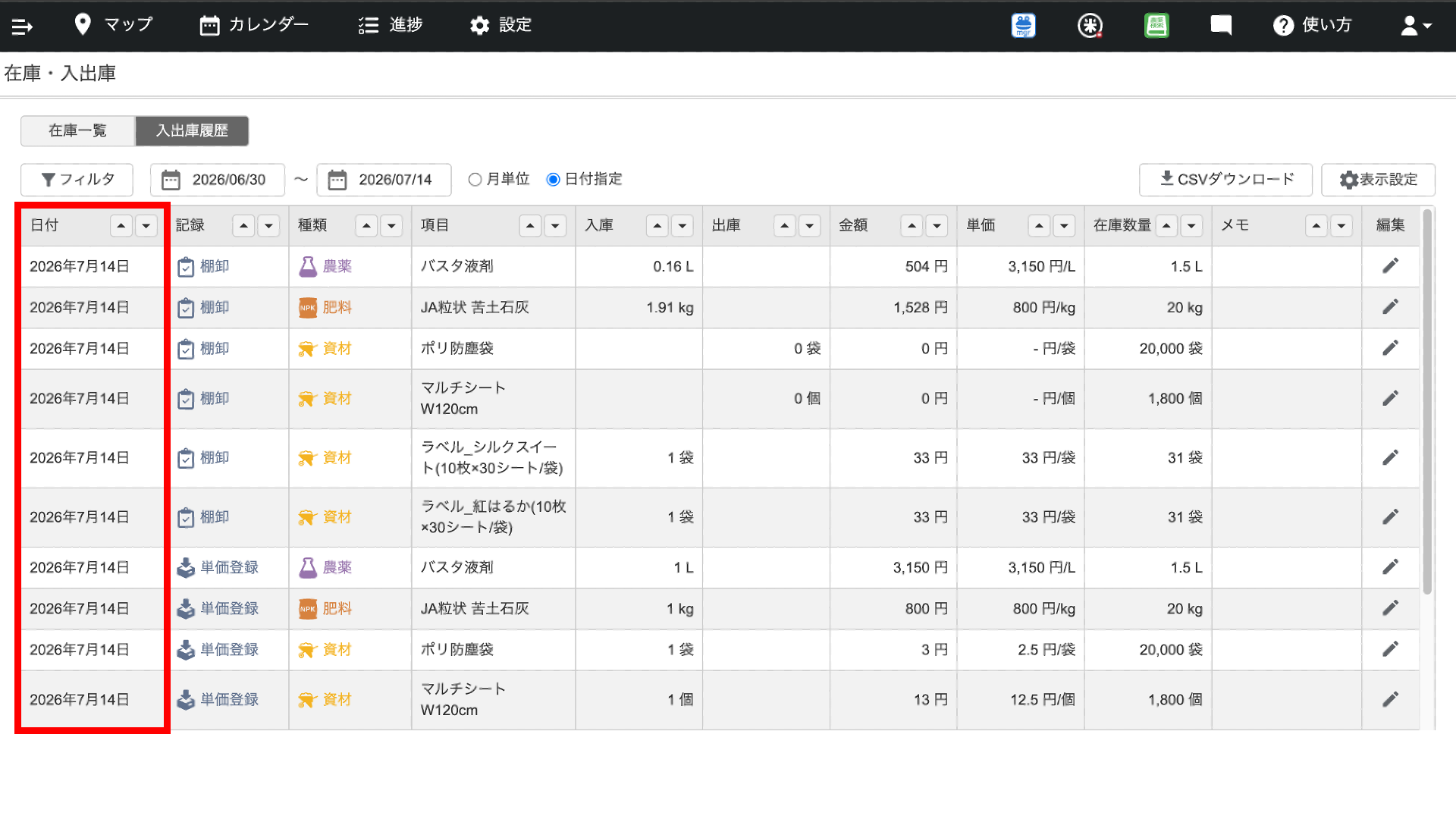The height and width of the screenshot is (819, 1456).
Task: Edit the JA粒状 苦土石灰 棚卸 row
Action: pyautogui.click(x=1390, y=307)
